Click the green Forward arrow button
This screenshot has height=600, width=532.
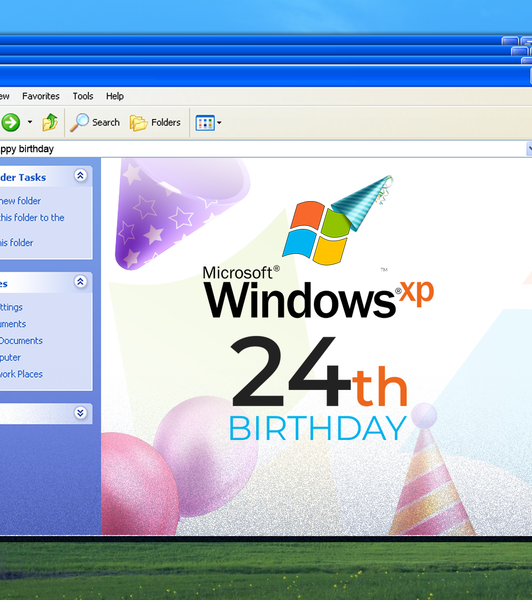point(10,122)
